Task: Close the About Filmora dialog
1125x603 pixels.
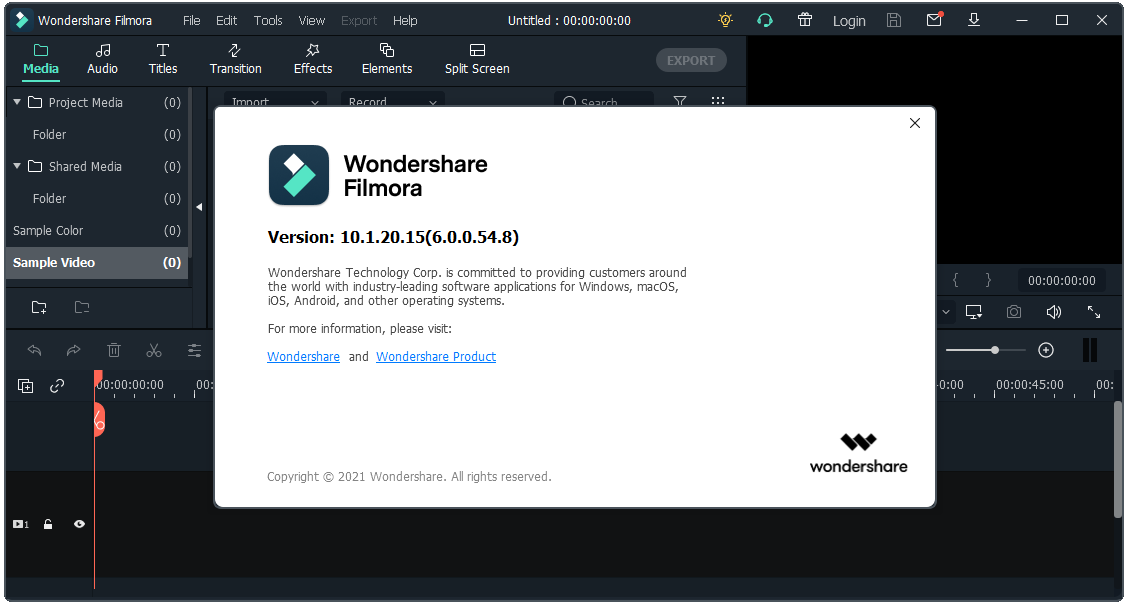Action: tap(915, 123)
